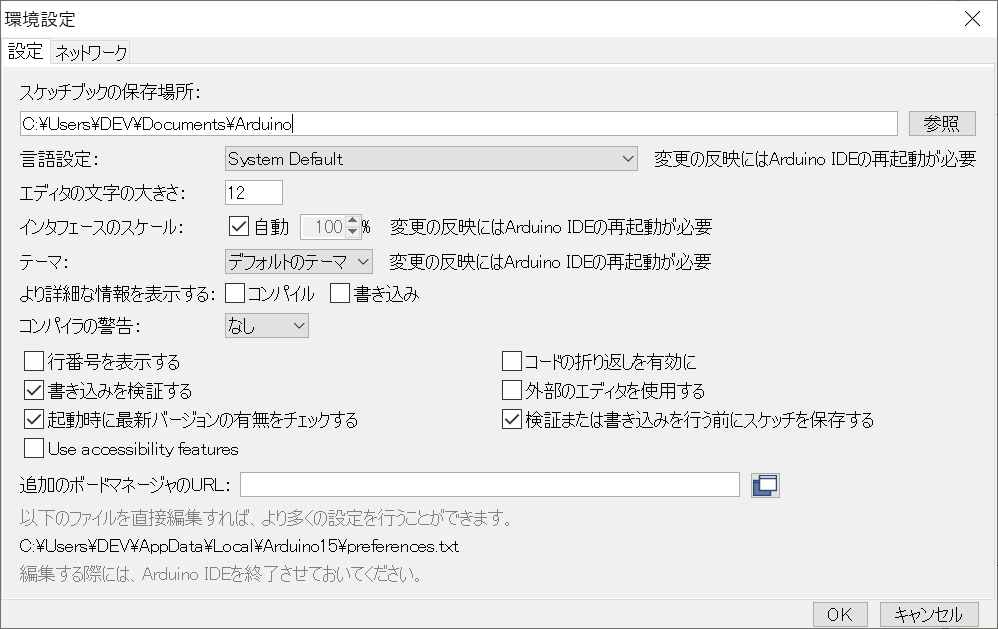
Task: Increase interface scale with up arrow
Action: 353,221
